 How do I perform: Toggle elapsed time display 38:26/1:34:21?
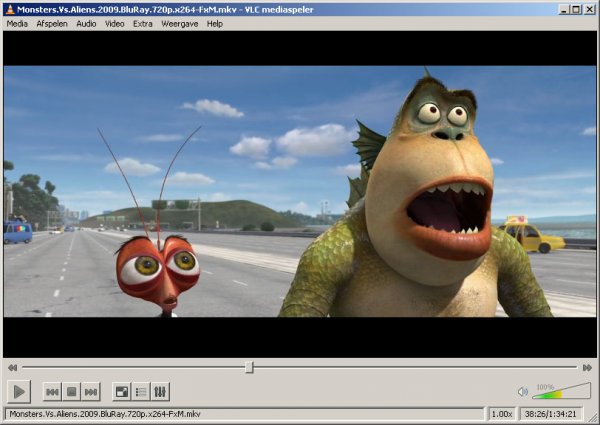[550, 414]
